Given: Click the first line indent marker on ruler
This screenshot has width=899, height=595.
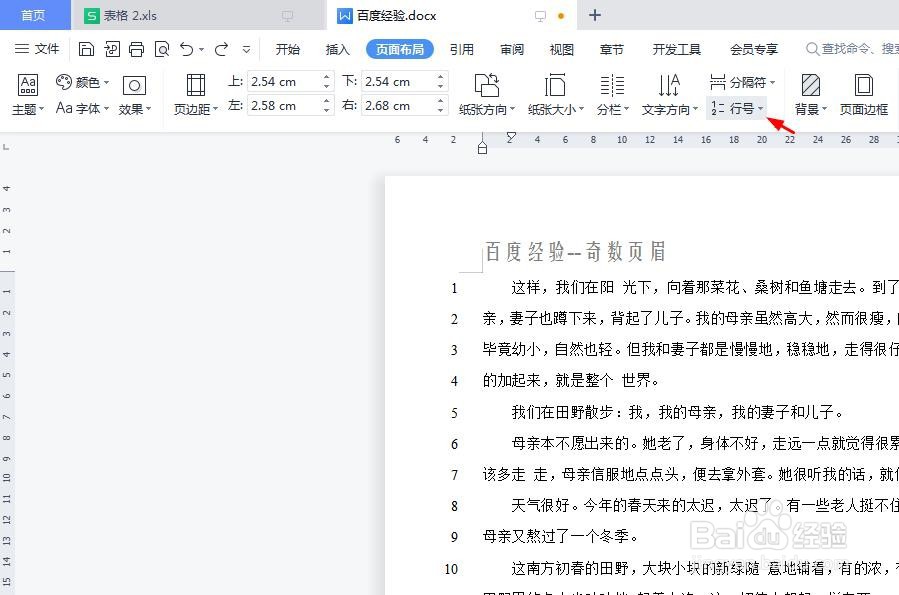Looking at the screenshot, I should (x=511, y=136).
